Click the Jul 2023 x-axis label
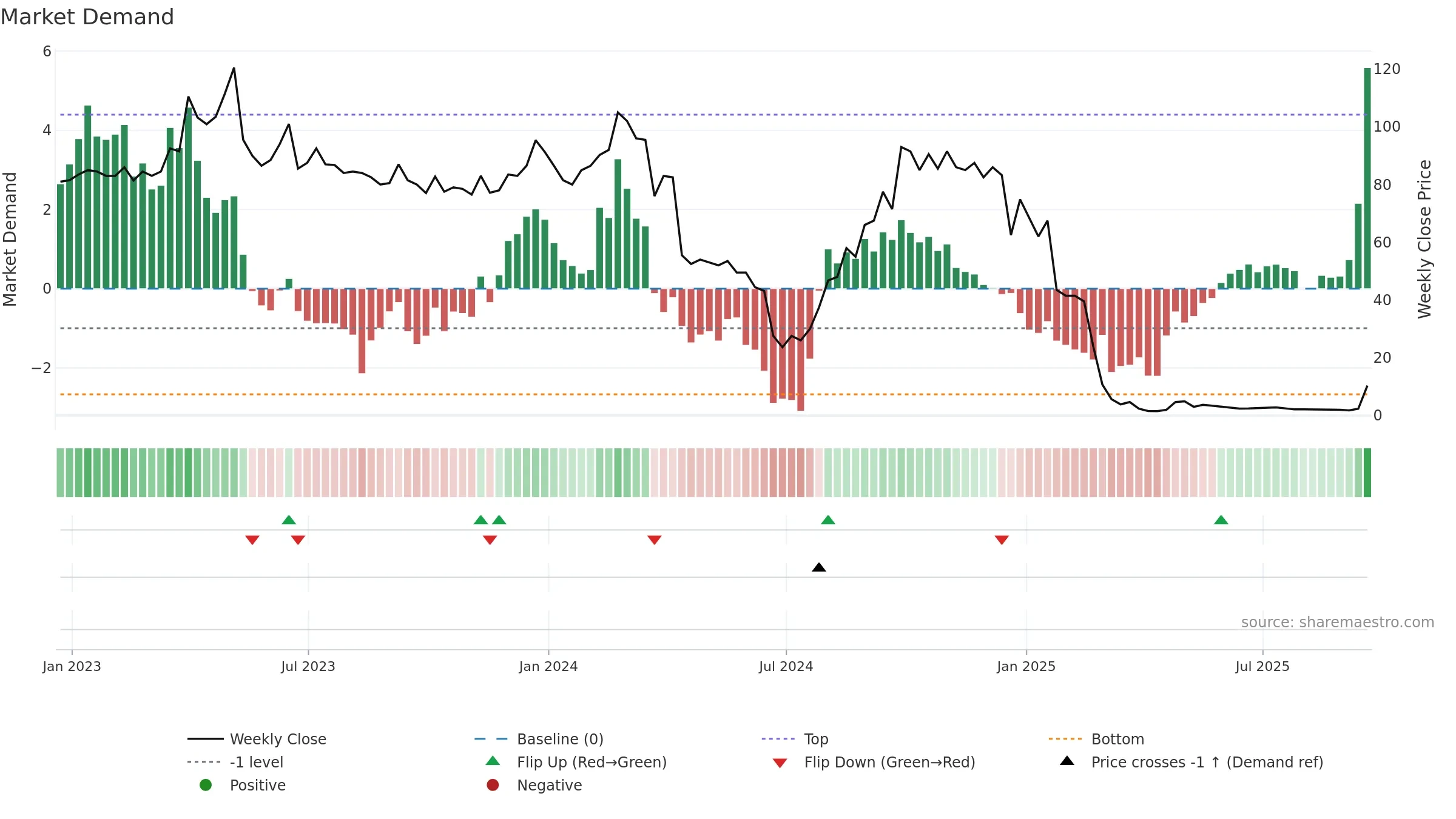Screen dimensions: 1456x819 click(x=308, y=666)
